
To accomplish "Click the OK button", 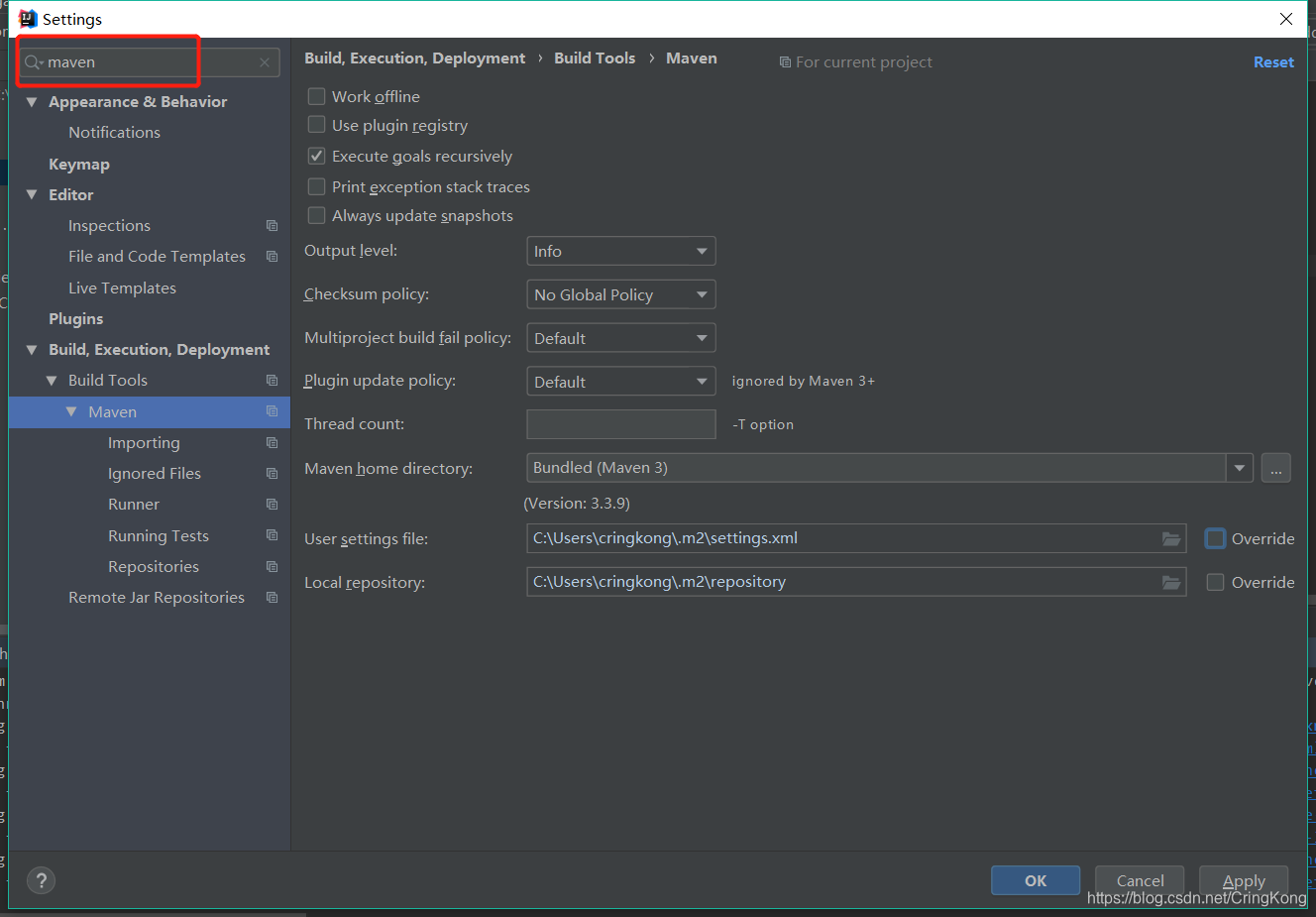I will [1036, 880].
